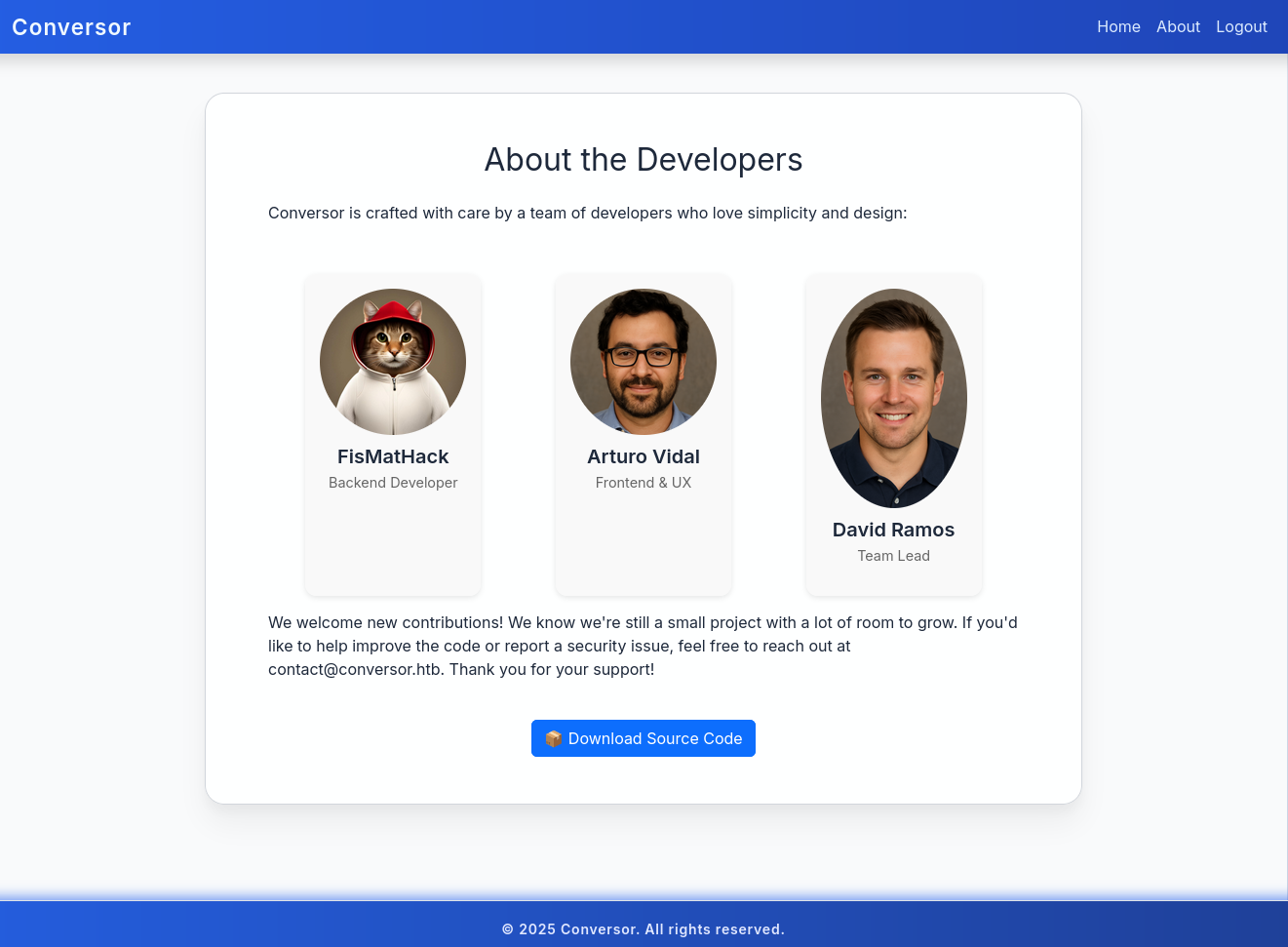Image resolution: width=1288 pixels, height=947 pixels.
Task: Select the David Ramos name heading
Action: coord(893,530)
